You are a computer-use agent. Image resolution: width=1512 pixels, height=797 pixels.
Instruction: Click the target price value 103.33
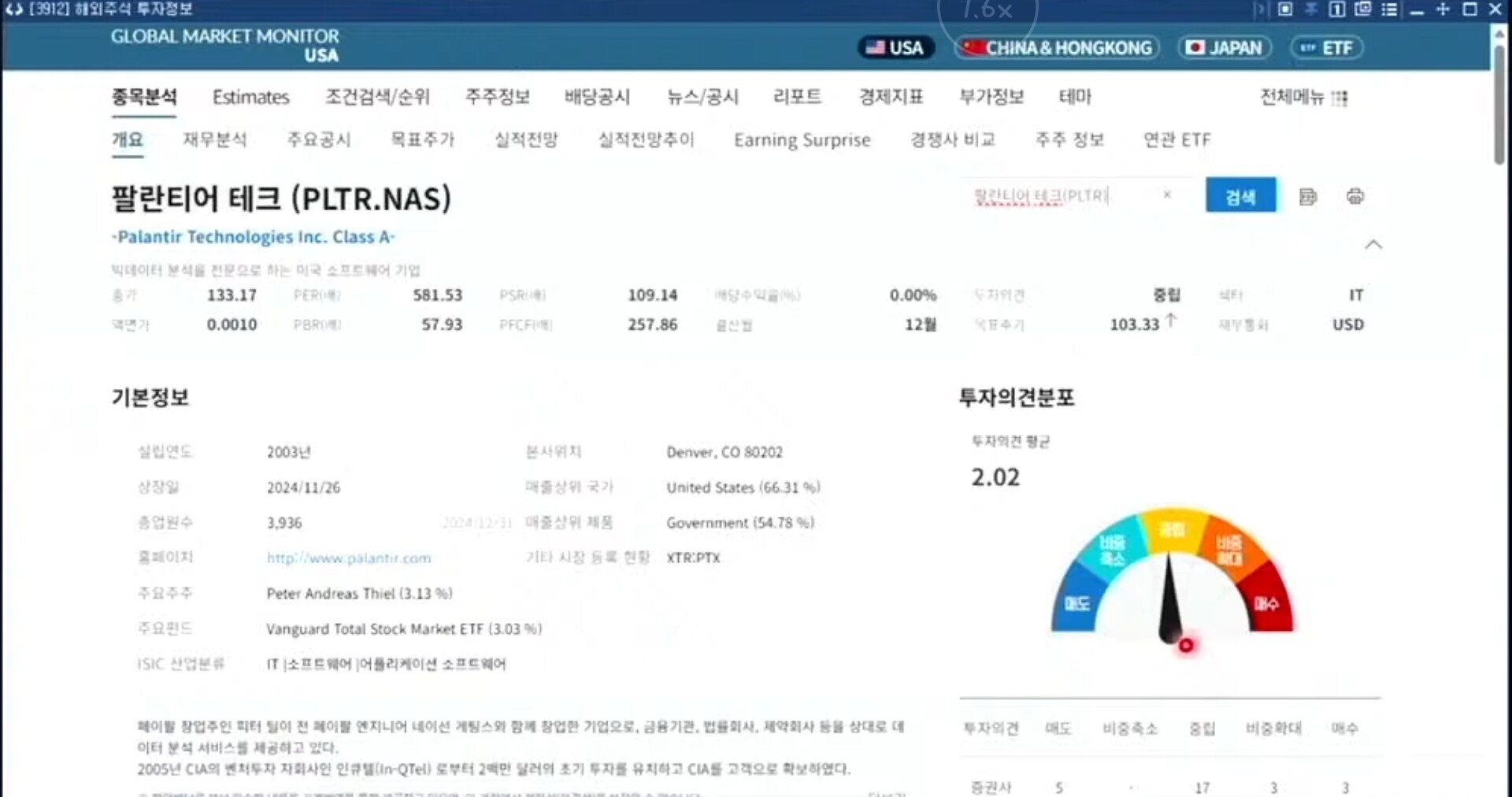[x=1135, y=324]
